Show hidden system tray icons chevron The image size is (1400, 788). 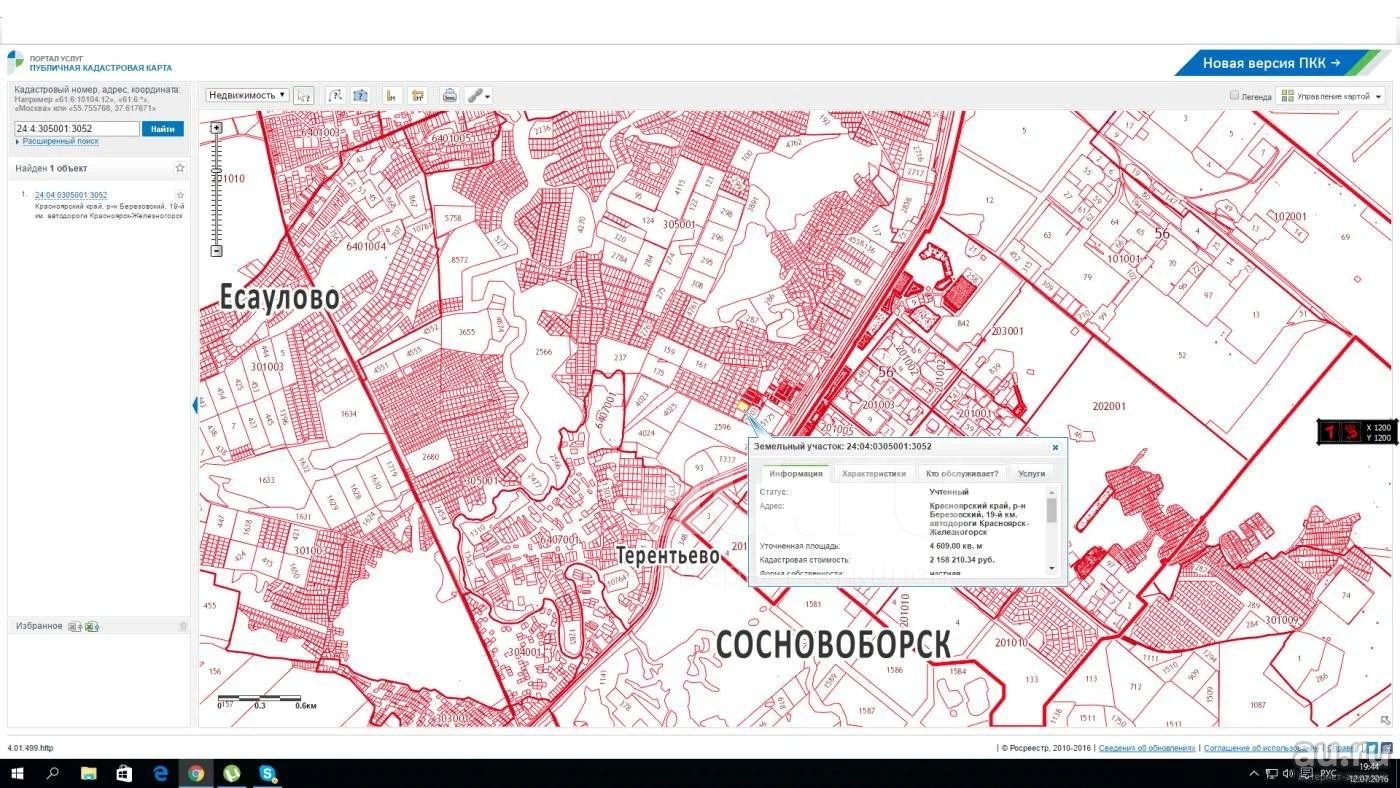tap(1254, 774)
